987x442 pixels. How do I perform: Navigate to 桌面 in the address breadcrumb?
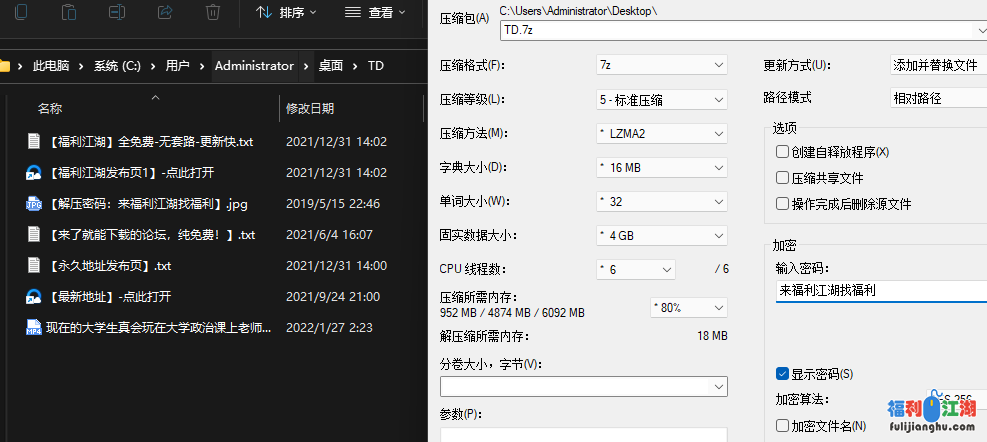pyautogui.click(x=330, y=66)
